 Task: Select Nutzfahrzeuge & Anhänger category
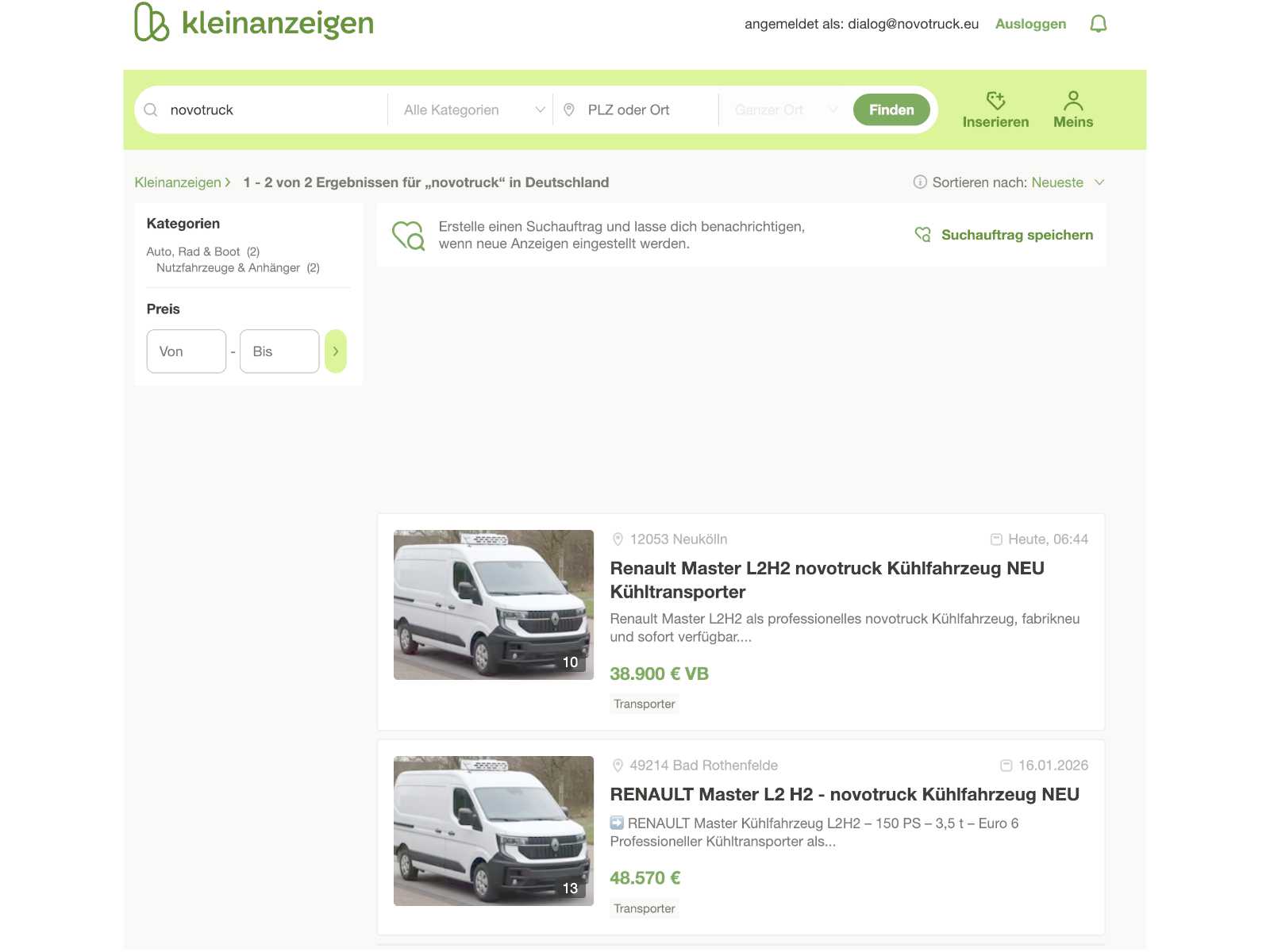click(228, 268)
